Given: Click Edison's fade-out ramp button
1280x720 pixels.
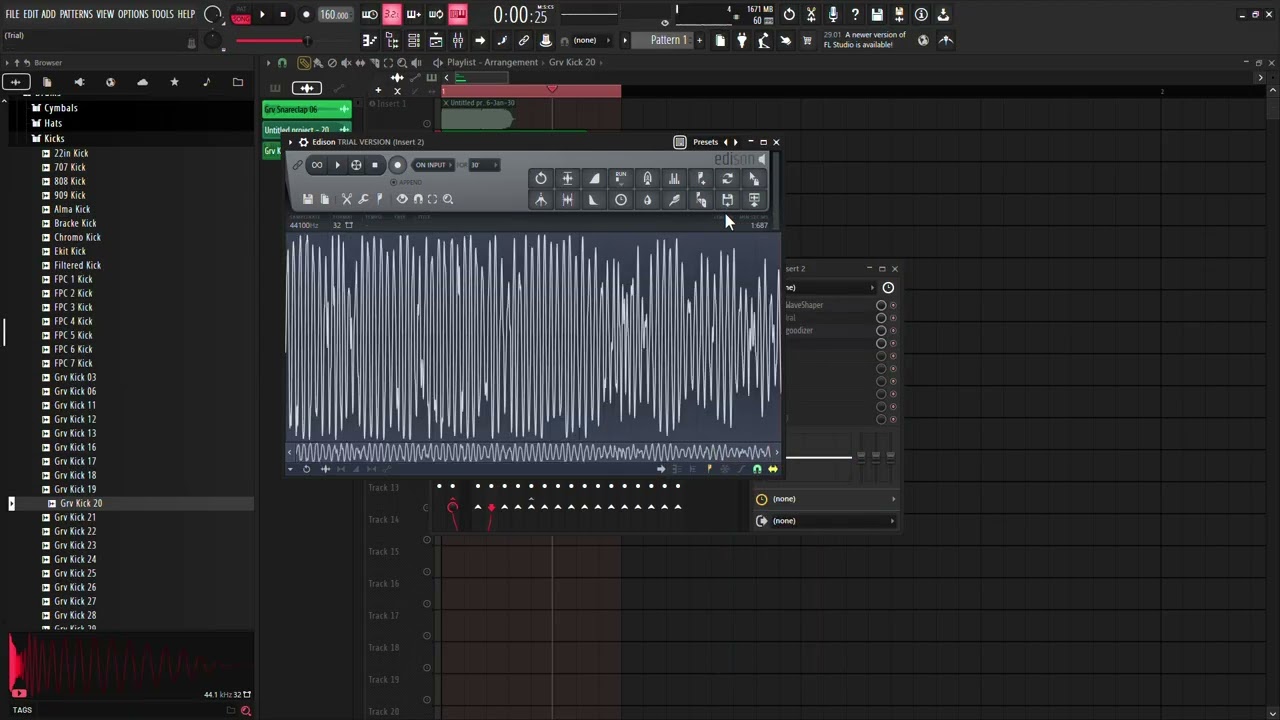Looking at the screenshot, I should (x=594, y=200).
